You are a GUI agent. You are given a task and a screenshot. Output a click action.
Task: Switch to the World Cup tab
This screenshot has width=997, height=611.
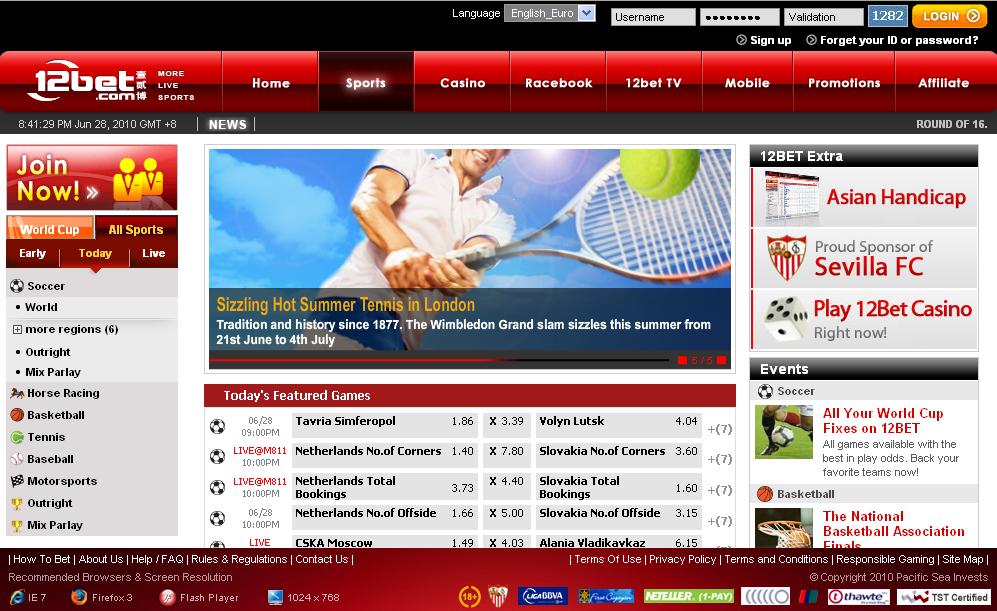coord(50,229)
